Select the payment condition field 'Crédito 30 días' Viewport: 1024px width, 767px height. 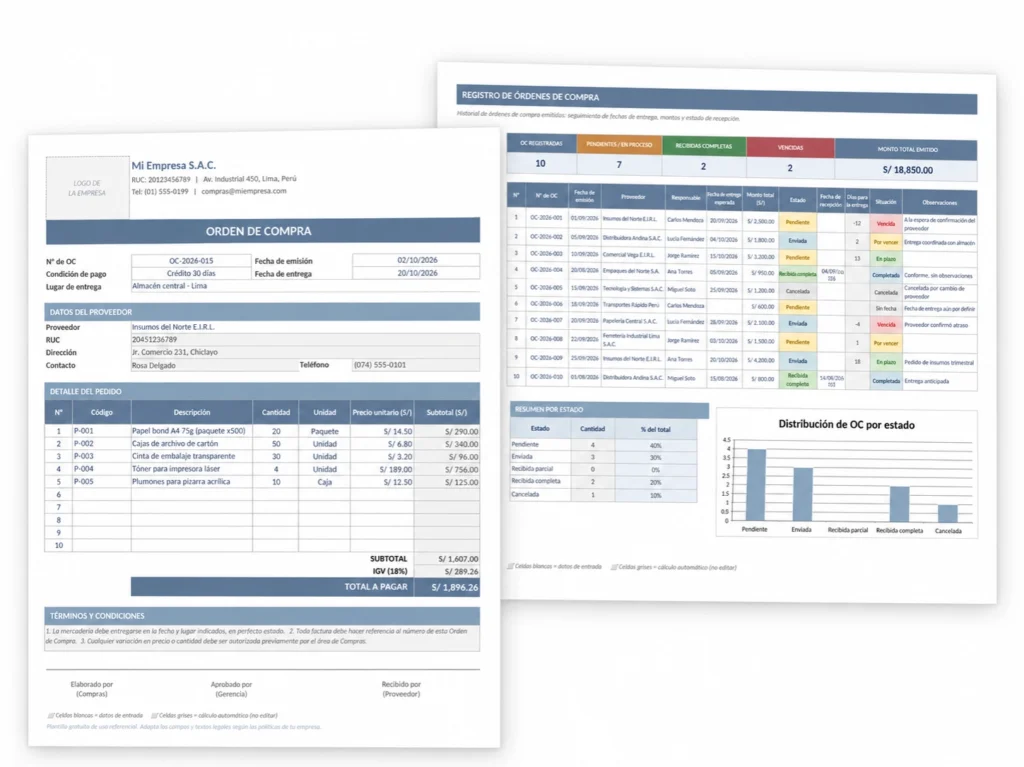point(191,273)
